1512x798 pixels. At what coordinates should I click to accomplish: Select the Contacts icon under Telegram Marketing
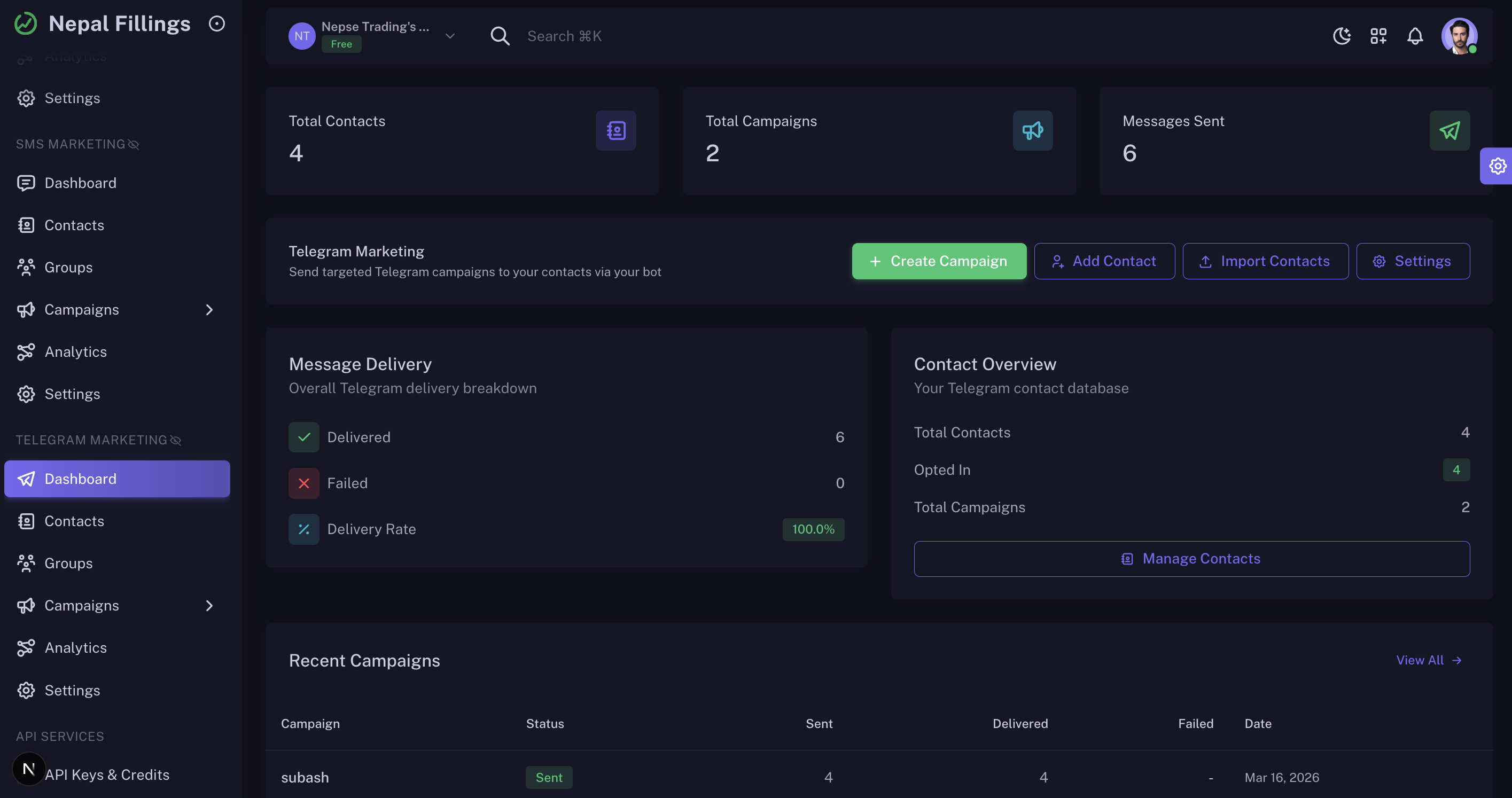(26, 521)
